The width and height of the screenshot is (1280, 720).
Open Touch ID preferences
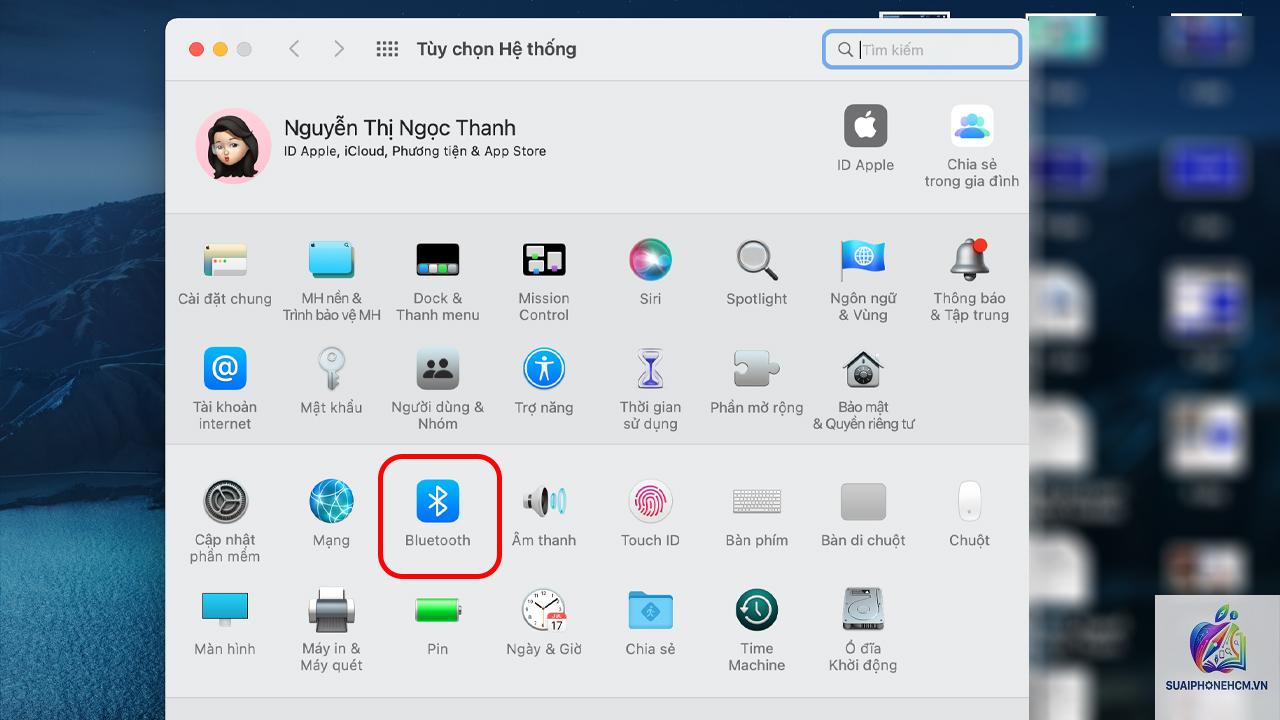(x=650, y=502)
